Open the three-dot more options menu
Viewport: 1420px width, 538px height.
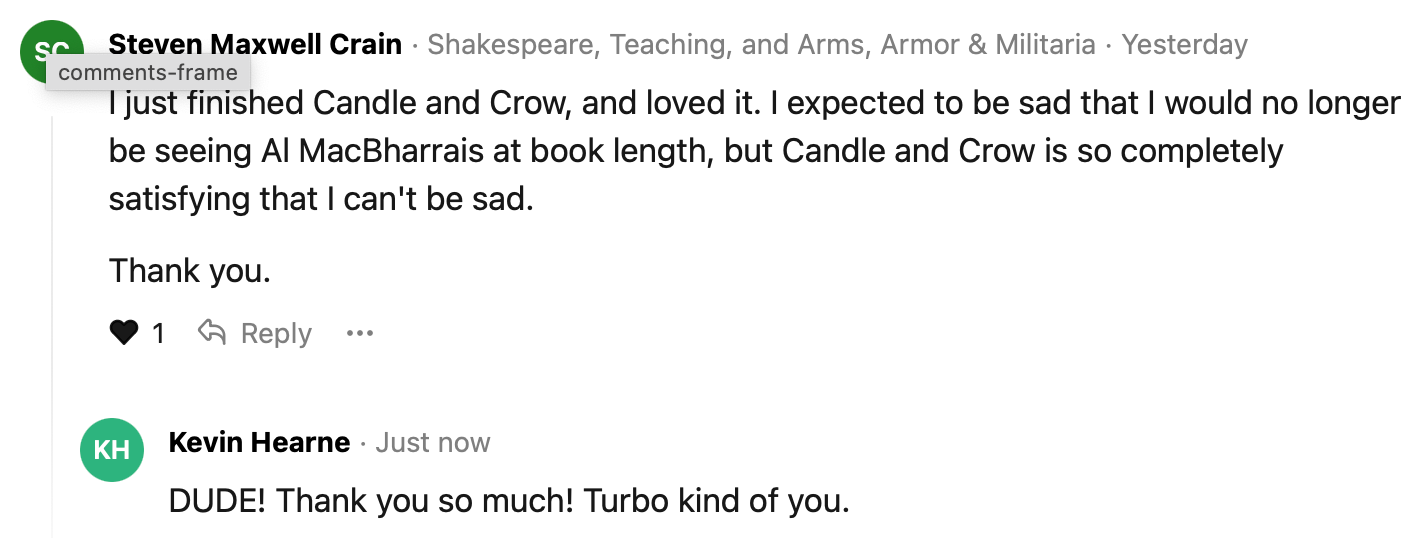[x=359, y=333]
